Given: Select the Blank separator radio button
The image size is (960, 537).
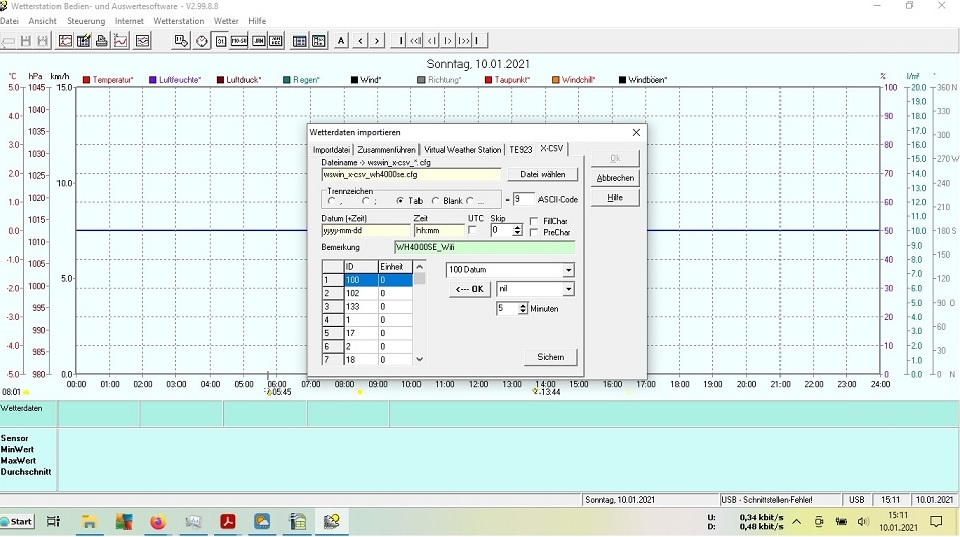Looking at the screenshot, I should pos(436,201).
